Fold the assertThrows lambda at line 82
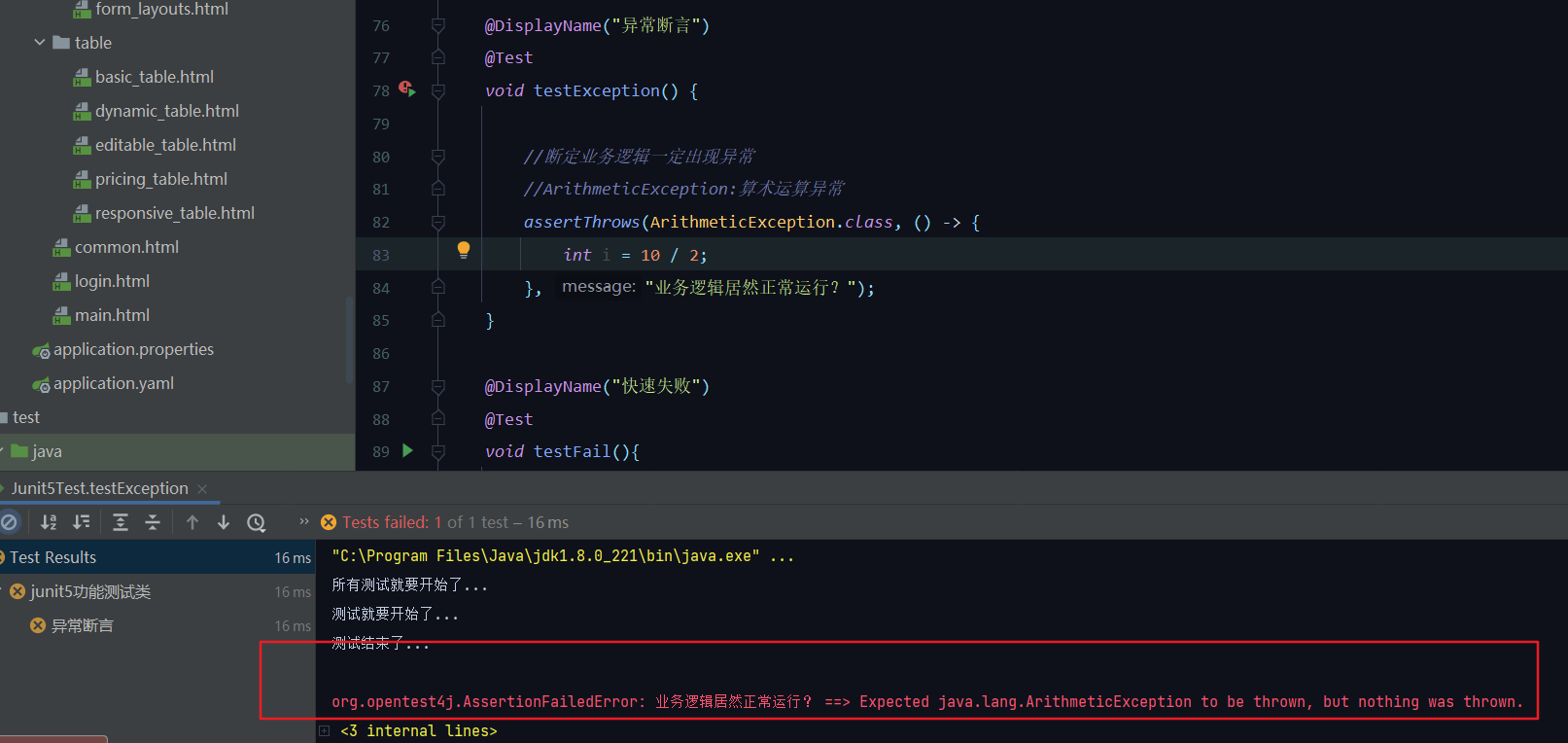This screenshot has width=1568, height=743. tap(438, 222)
